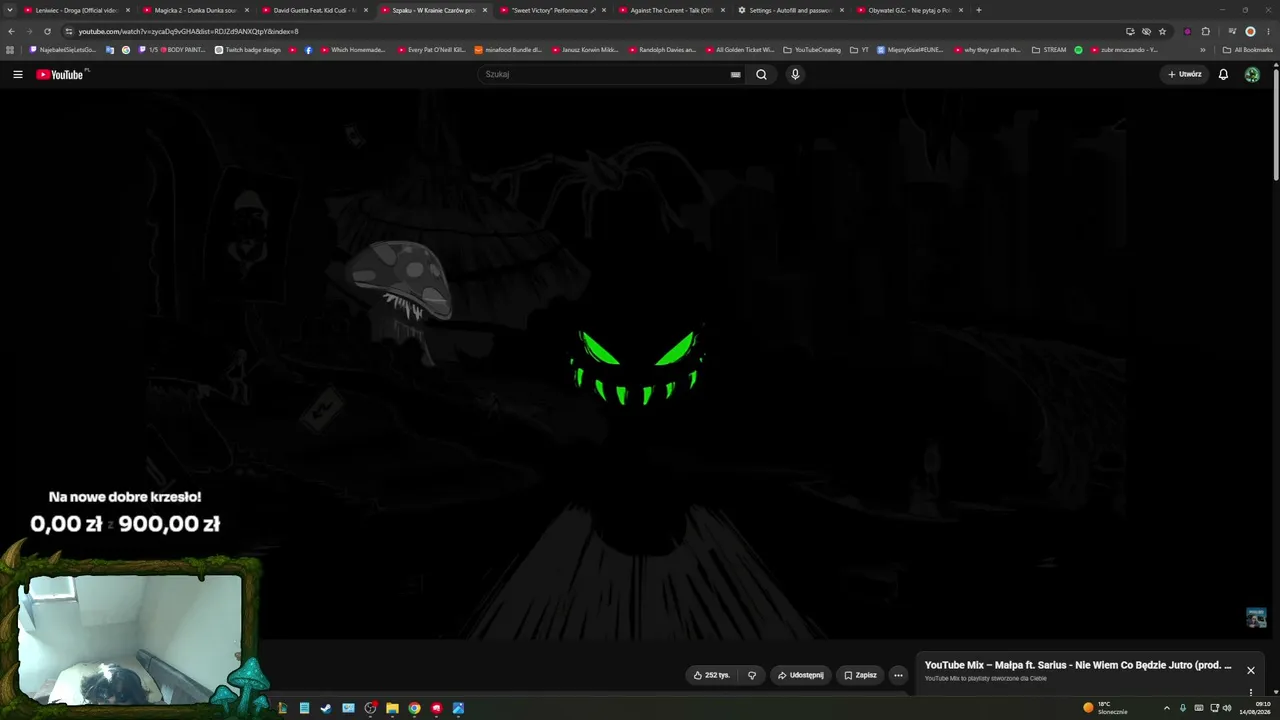
Task: Click the video player area
Action: 635,364
